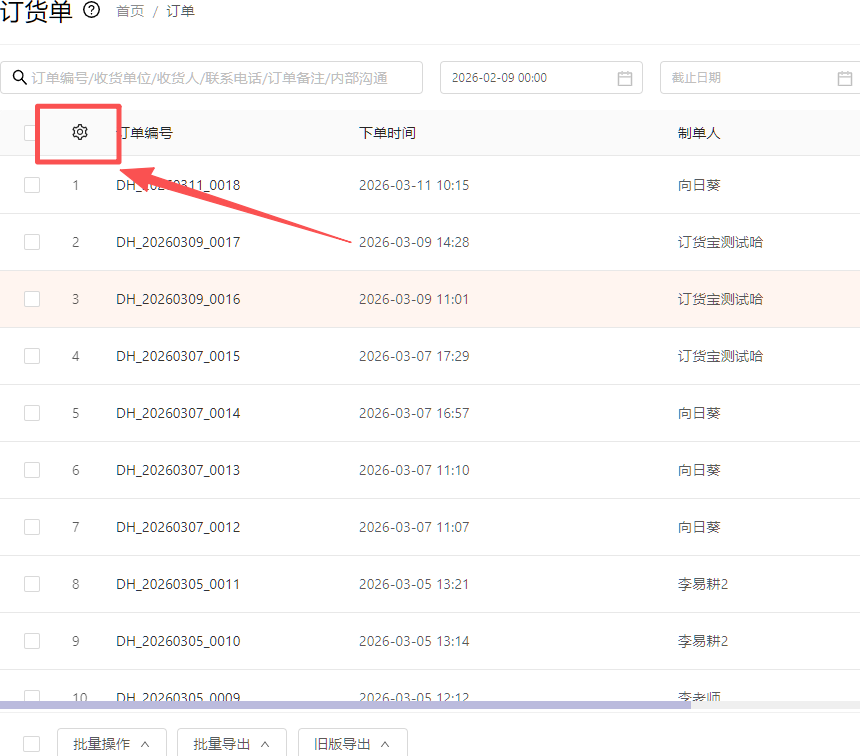Image resolution: width=860 pixels, height=756 pixels.
Task: Click the 订单编号 column header
Action: pyautogui.click(x=145, y=133)
